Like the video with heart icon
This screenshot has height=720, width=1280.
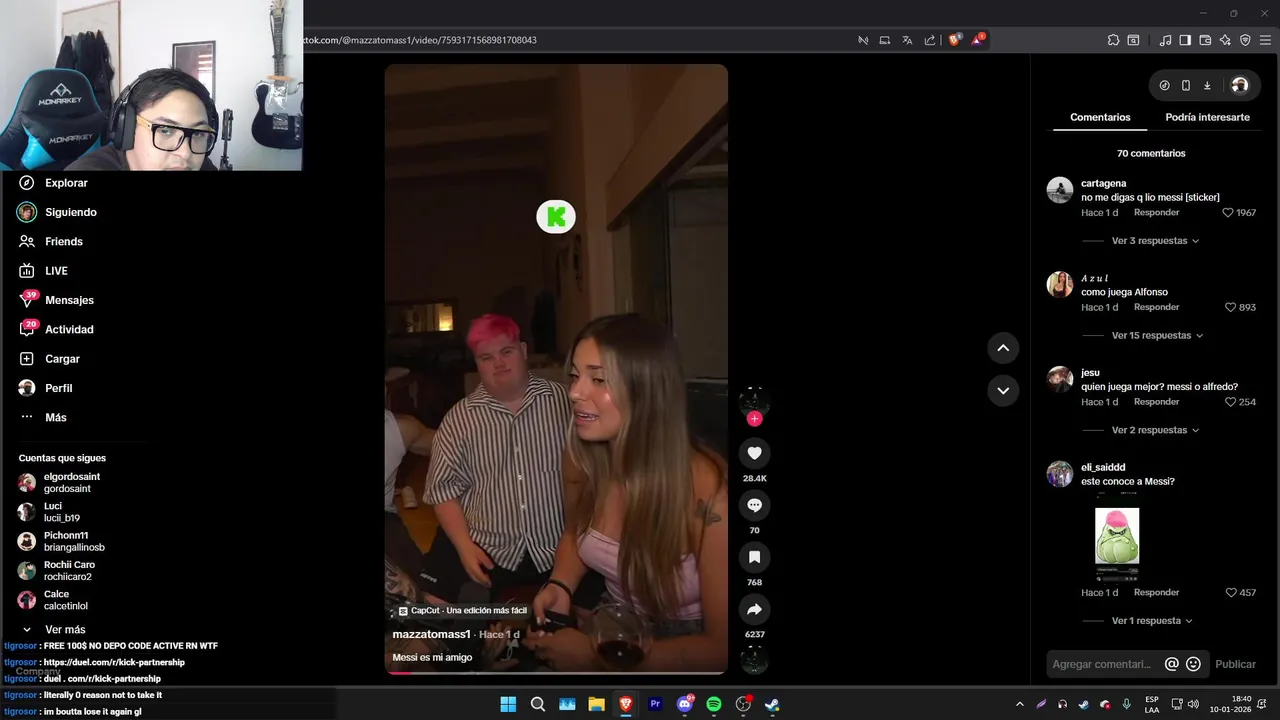click(x=754, y=453)
